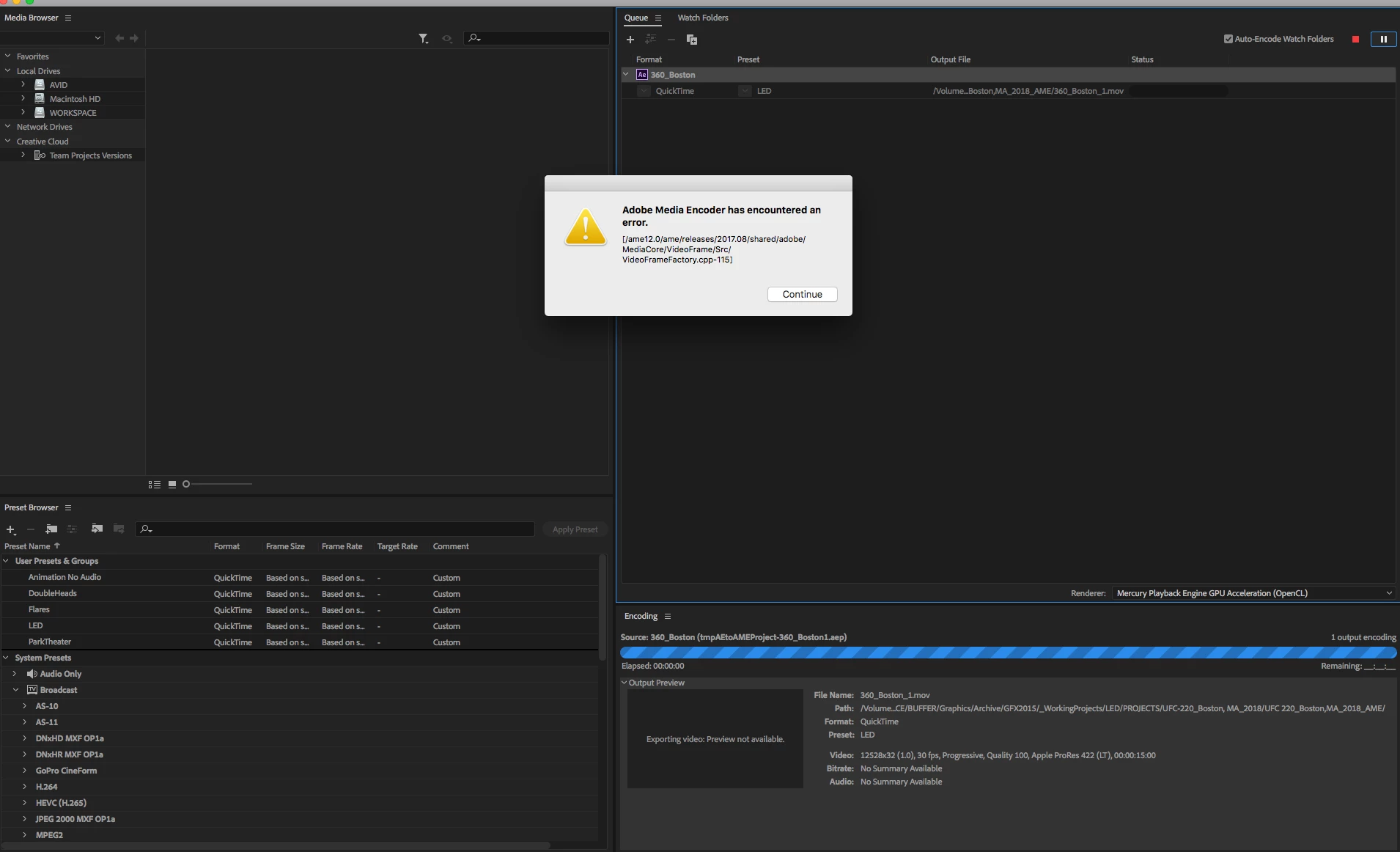Switch Media Browser to list view
1400x852 pixels.
(x=155, y=484)
